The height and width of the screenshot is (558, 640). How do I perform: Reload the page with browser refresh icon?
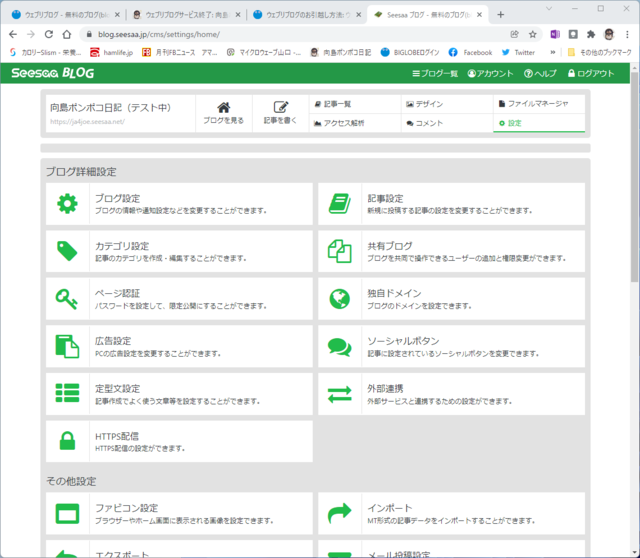click(x=49, y=34)
